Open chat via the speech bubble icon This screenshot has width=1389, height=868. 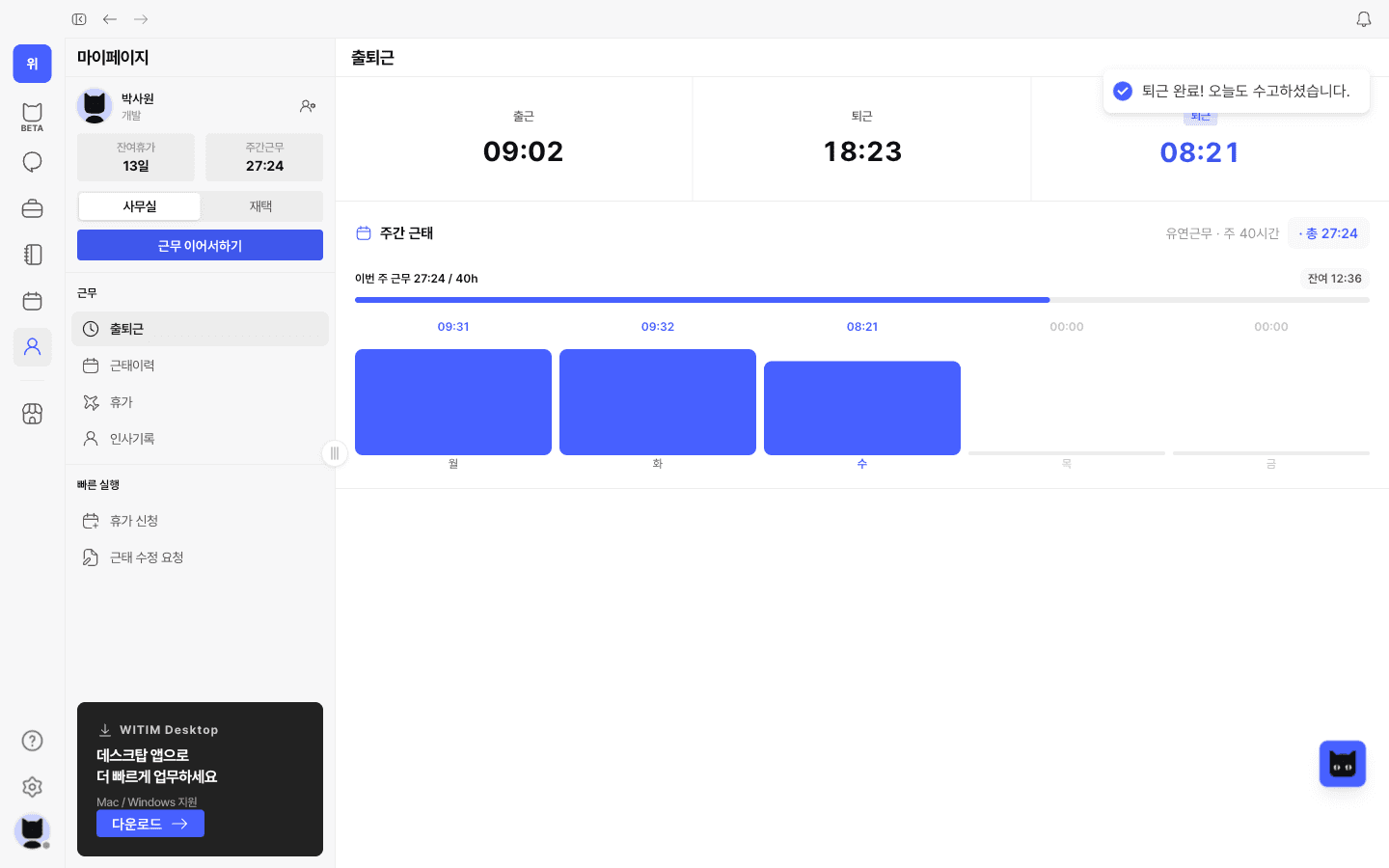point(32,162)
